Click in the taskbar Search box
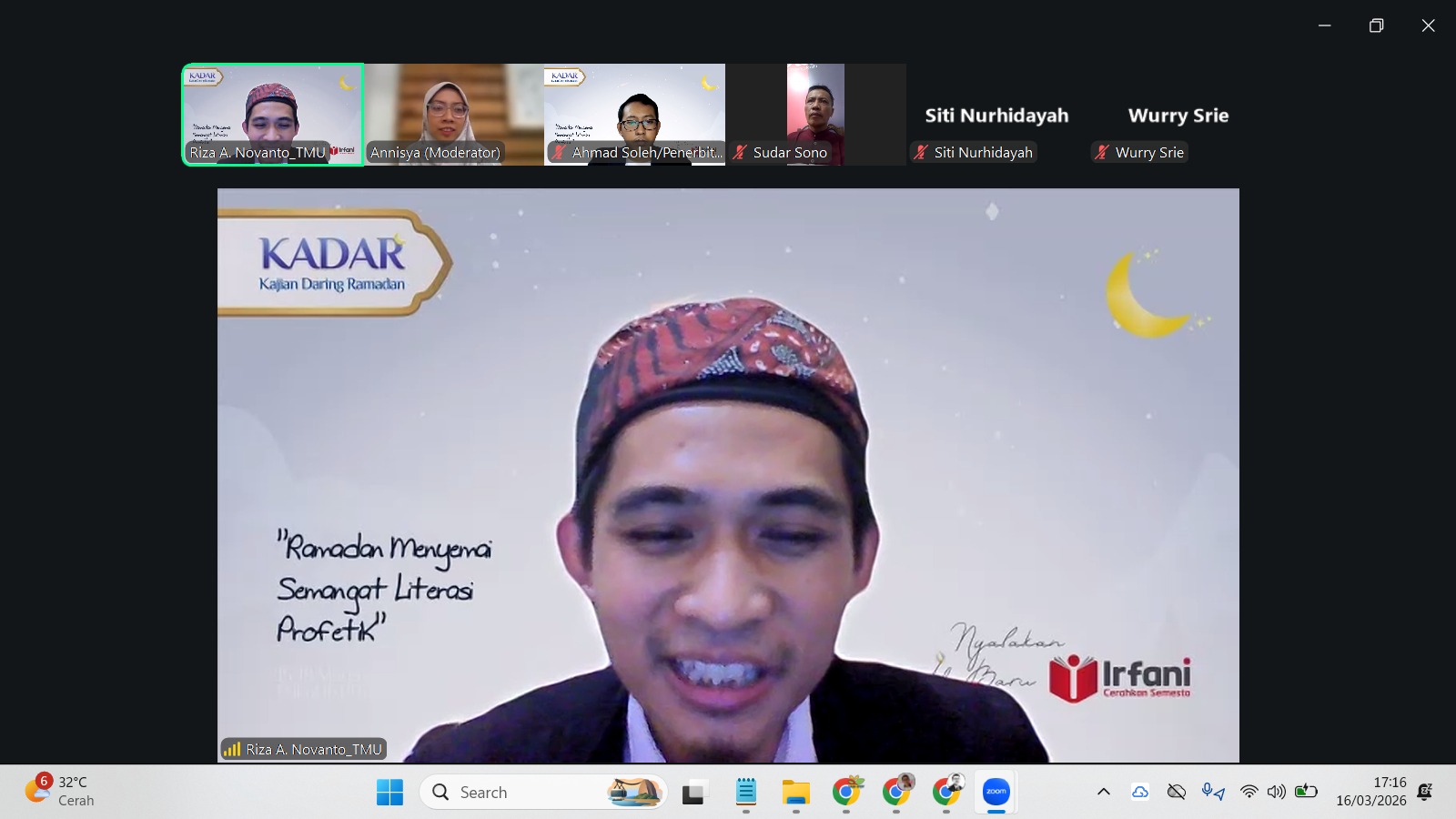Image resolution: width=1456 pixels, height=819 pixels. point(528,793)
